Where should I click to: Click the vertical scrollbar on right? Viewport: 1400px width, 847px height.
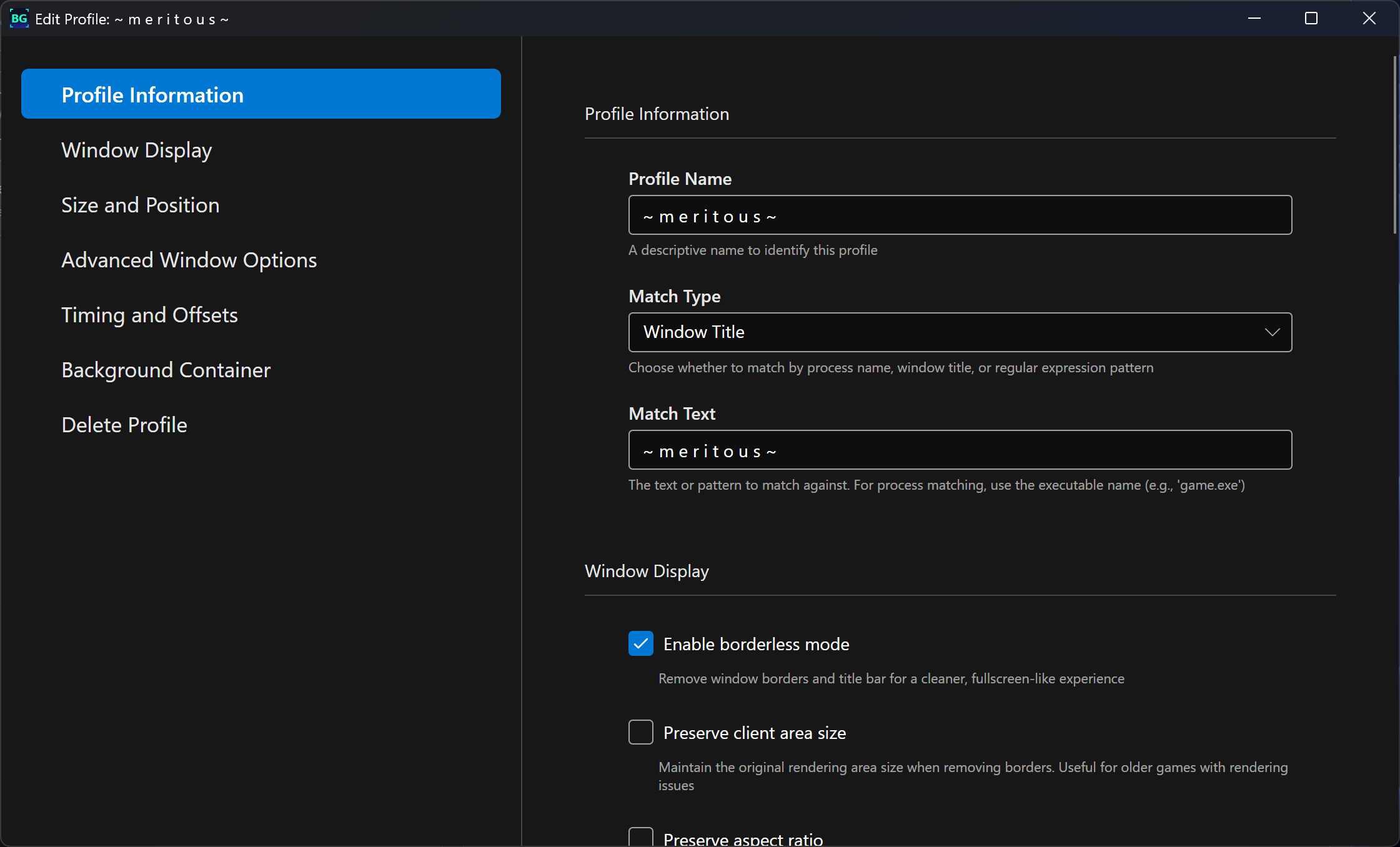tap(1394, 145)
